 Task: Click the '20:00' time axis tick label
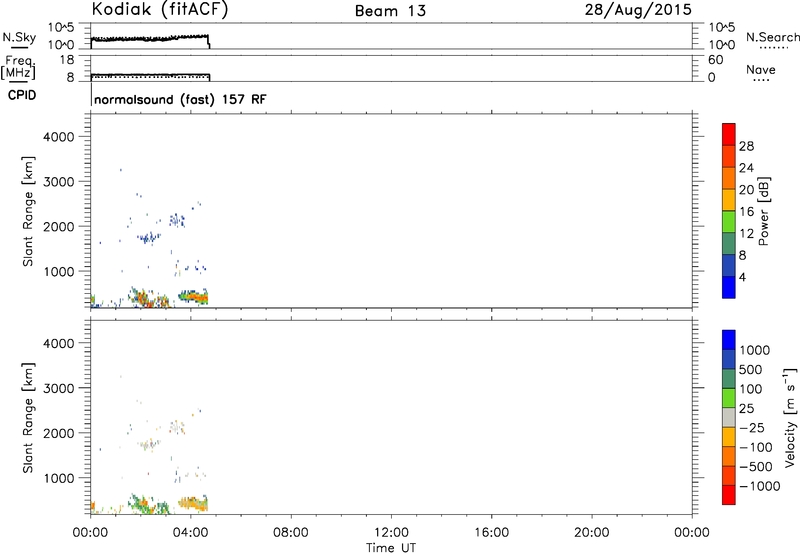[x=592, y=533]
